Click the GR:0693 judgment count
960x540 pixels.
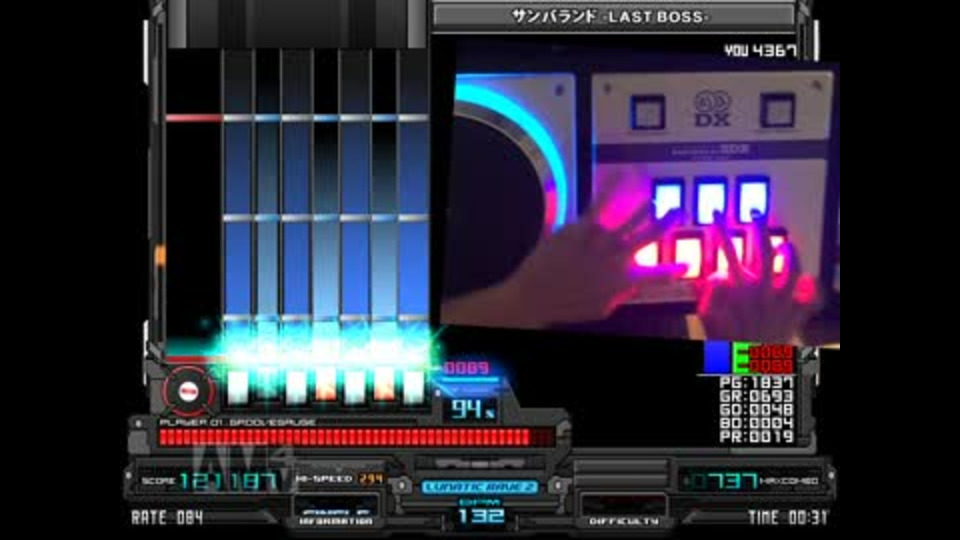757,397
